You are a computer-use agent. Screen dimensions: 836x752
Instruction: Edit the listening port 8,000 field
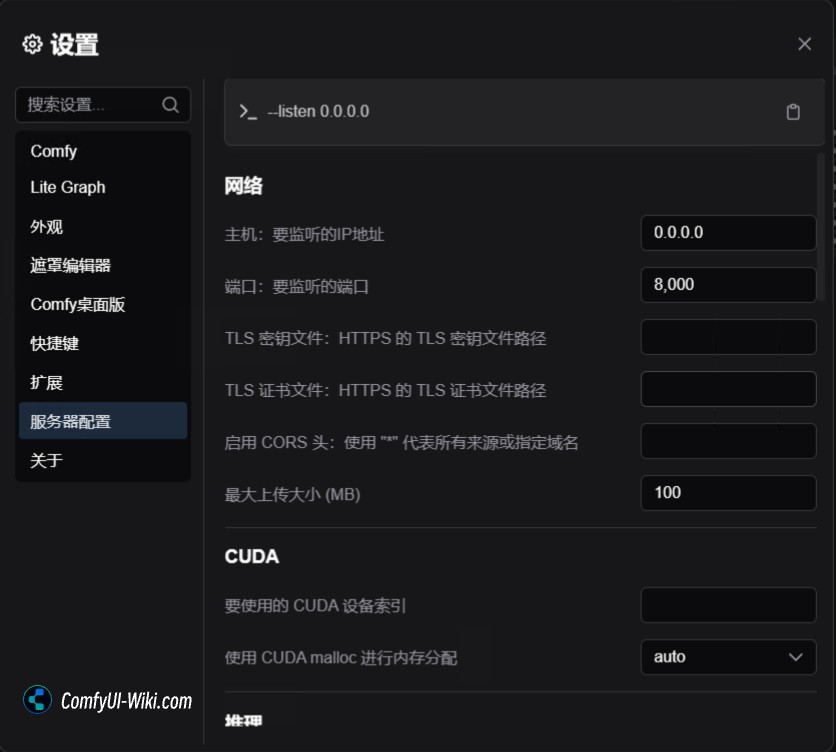click(728, 285)
